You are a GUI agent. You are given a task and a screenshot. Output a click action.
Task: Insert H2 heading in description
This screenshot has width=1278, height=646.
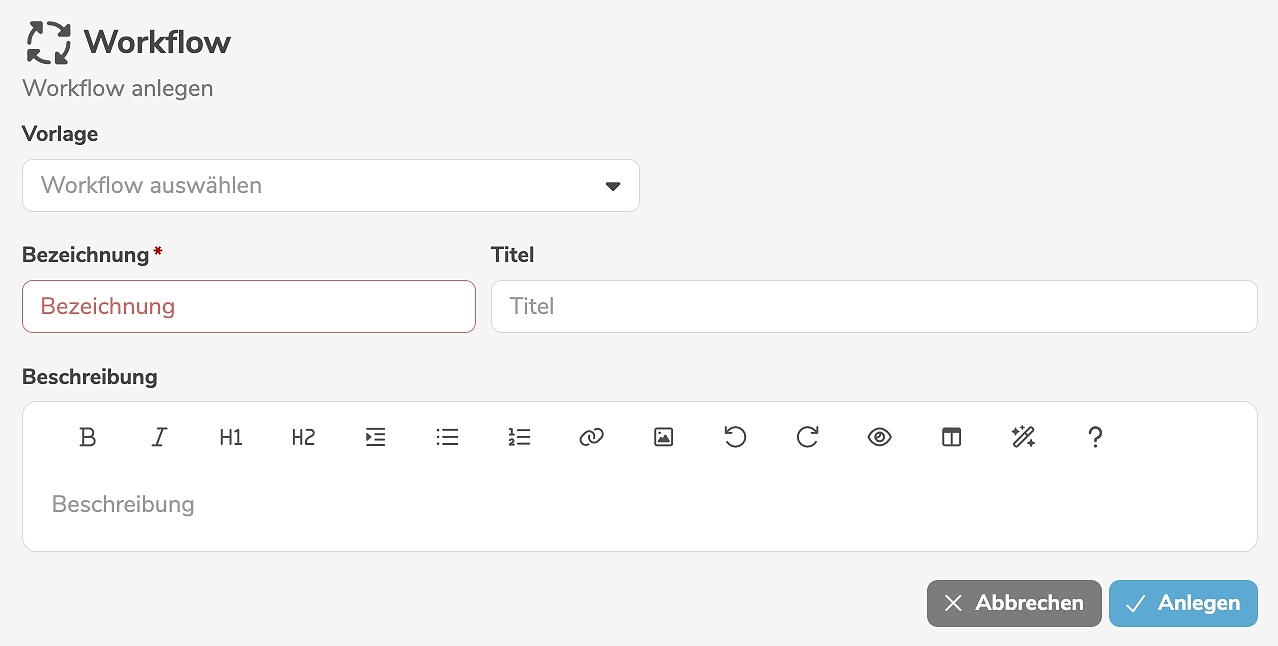click(303, 437)
